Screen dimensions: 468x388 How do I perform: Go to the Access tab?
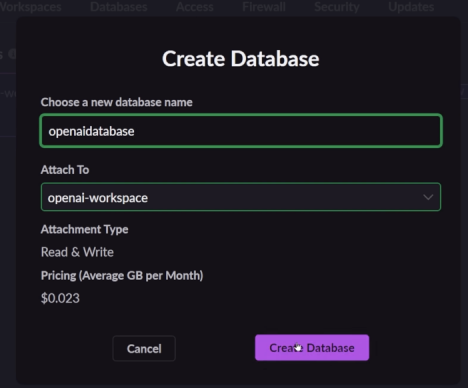[x=195, y=7]
